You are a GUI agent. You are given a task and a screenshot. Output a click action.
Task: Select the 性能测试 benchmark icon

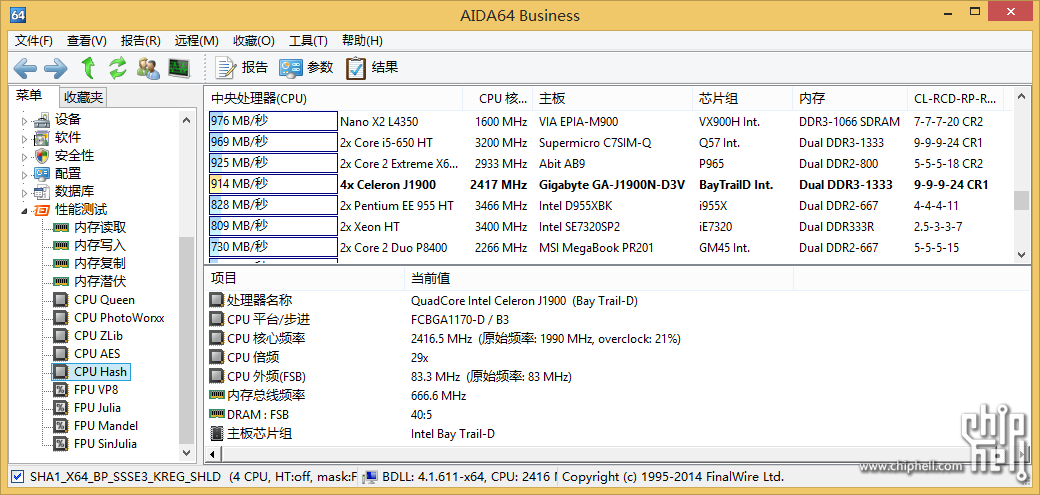42,210
